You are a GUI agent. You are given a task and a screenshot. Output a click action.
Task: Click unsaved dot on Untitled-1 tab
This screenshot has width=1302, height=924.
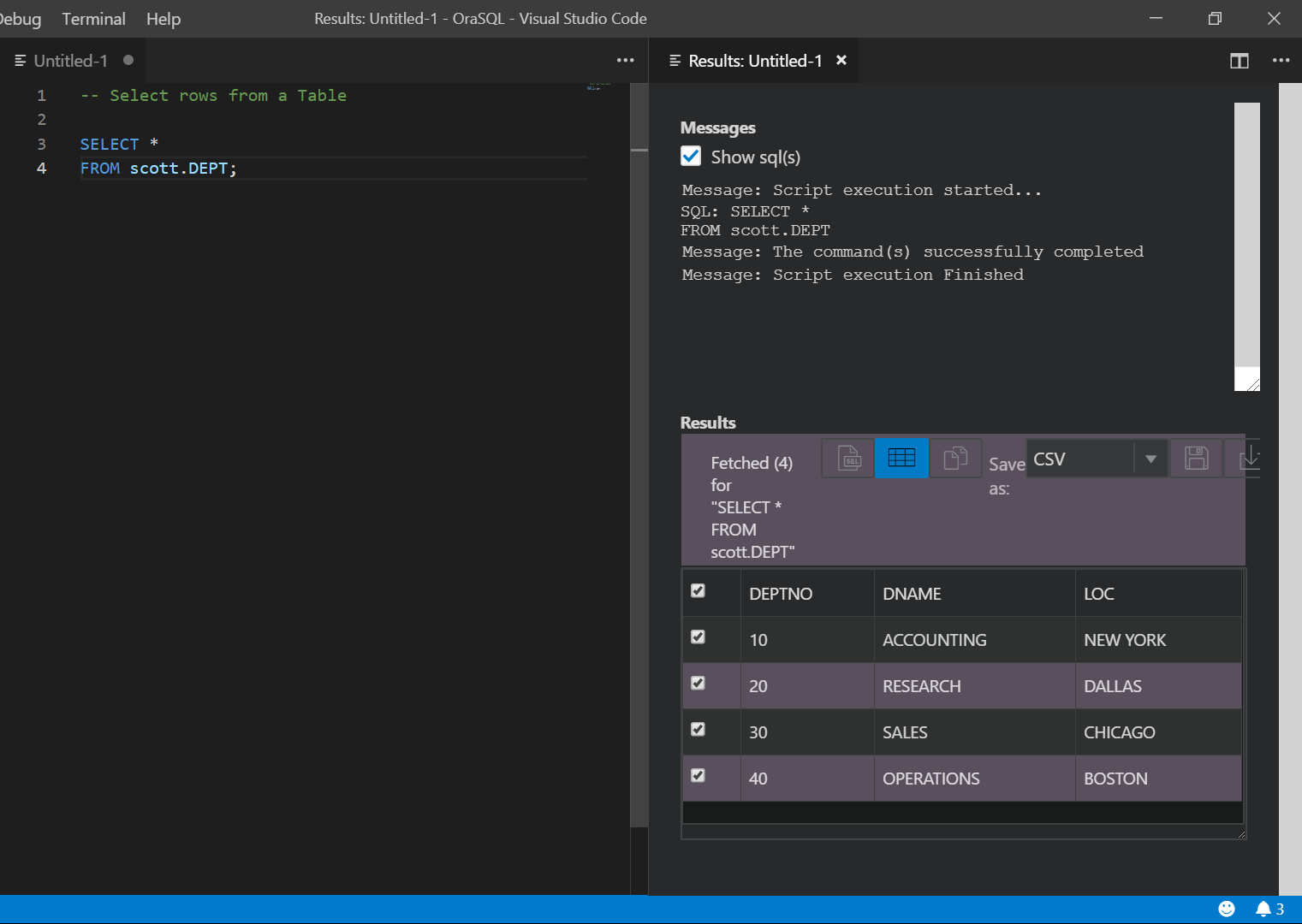coord(128,60)
